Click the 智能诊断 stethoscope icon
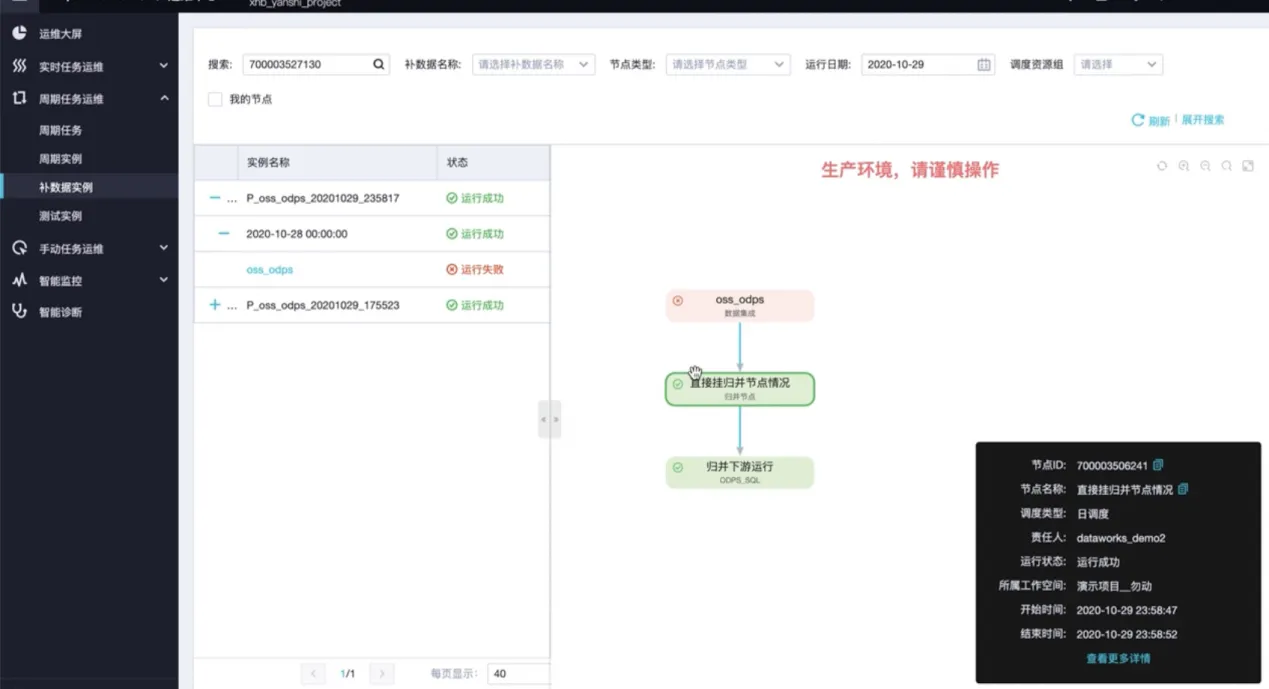Viewport: 1269px width, 689px height. (x=19, y=311)
